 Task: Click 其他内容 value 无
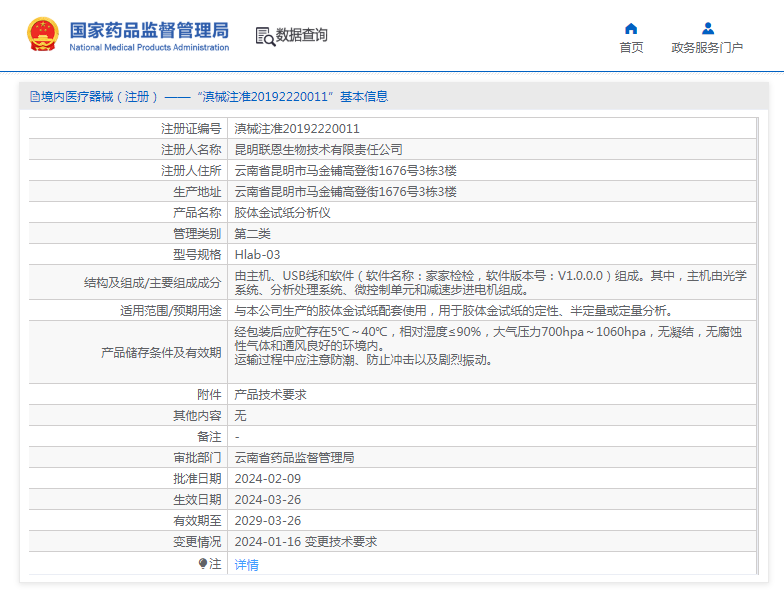[240, 416]
